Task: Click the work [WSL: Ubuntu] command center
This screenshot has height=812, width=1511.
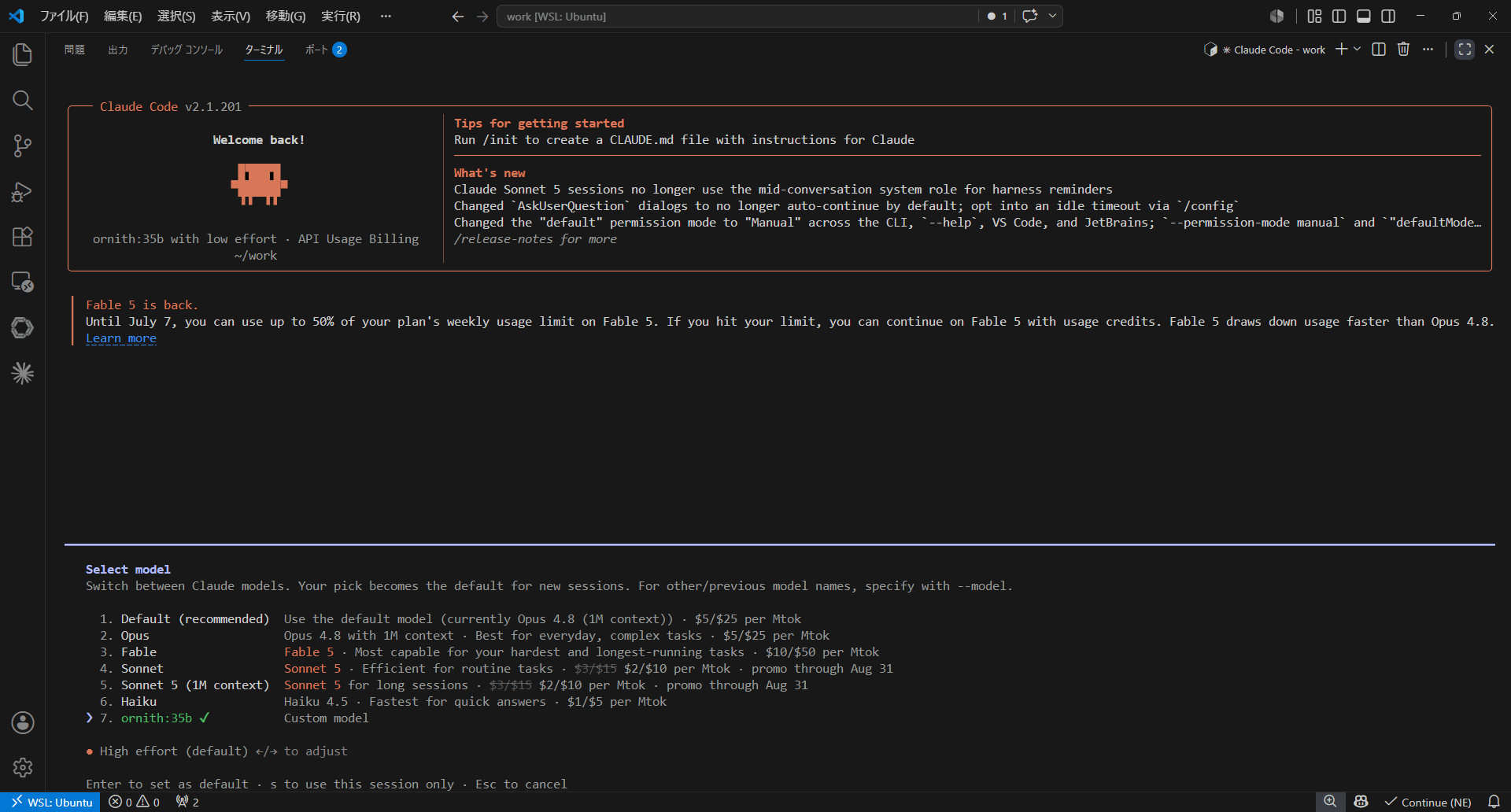Action: click(738, 16)
